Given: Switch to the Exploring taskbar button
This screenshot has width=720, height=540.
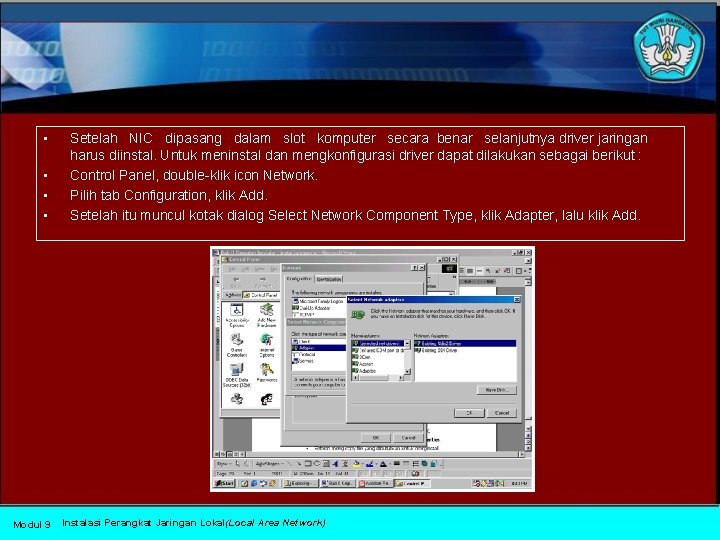Looking at the screenshot, I should (300, 484).
